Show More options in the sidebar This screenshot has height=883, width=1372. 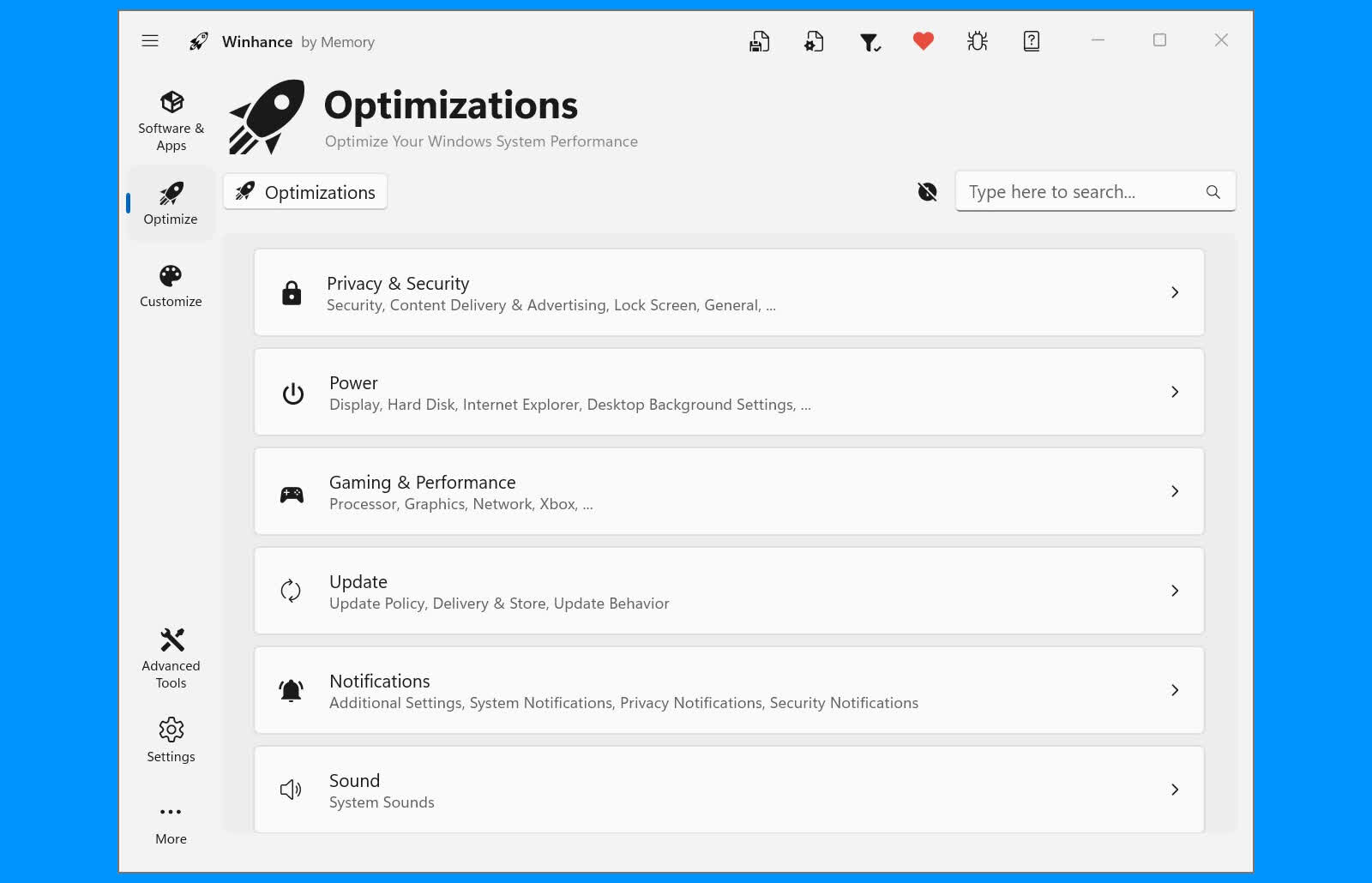click(x=171, y=824)
